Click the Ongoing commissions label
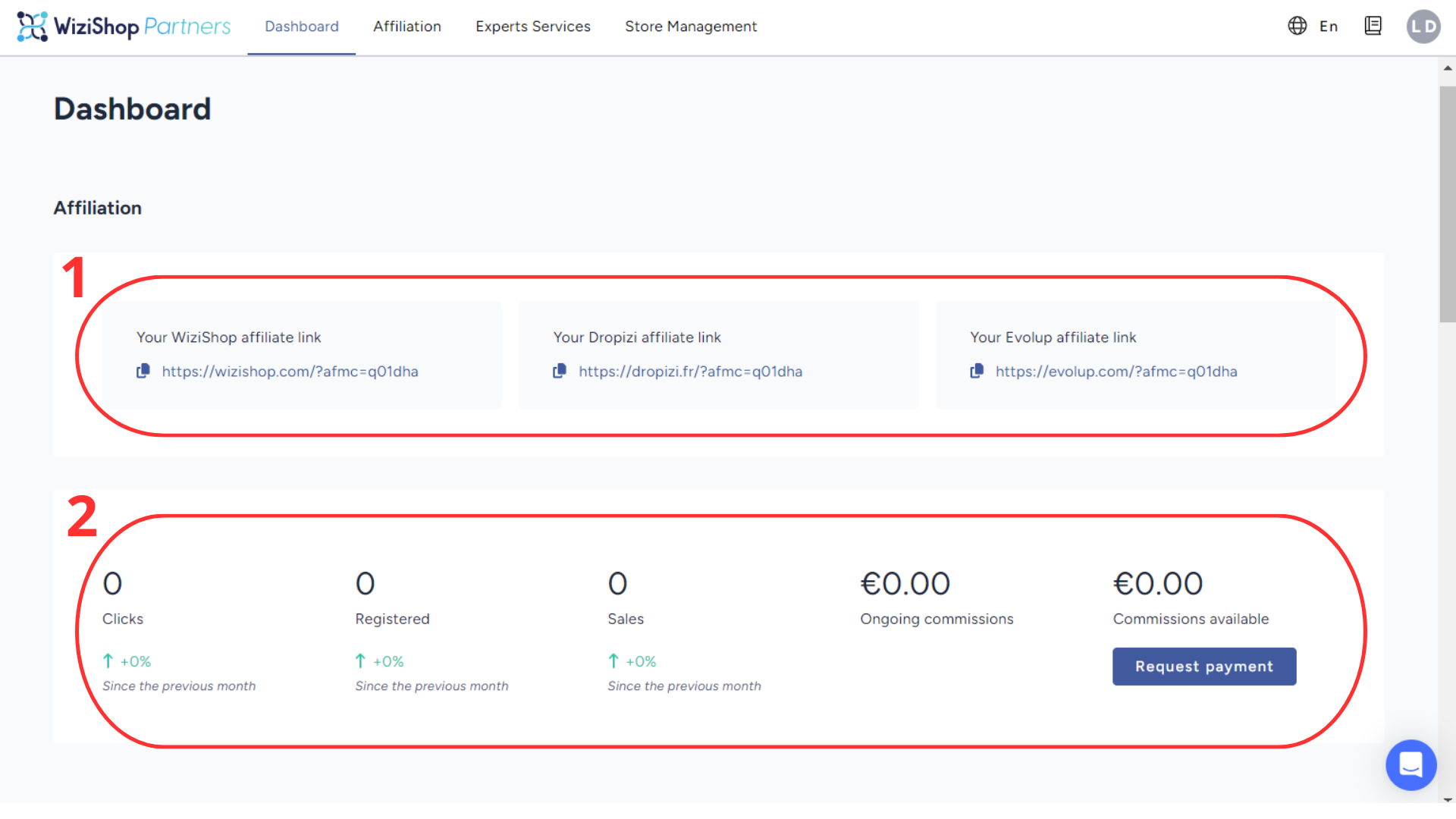1456x819 pixels. point(937,619)
